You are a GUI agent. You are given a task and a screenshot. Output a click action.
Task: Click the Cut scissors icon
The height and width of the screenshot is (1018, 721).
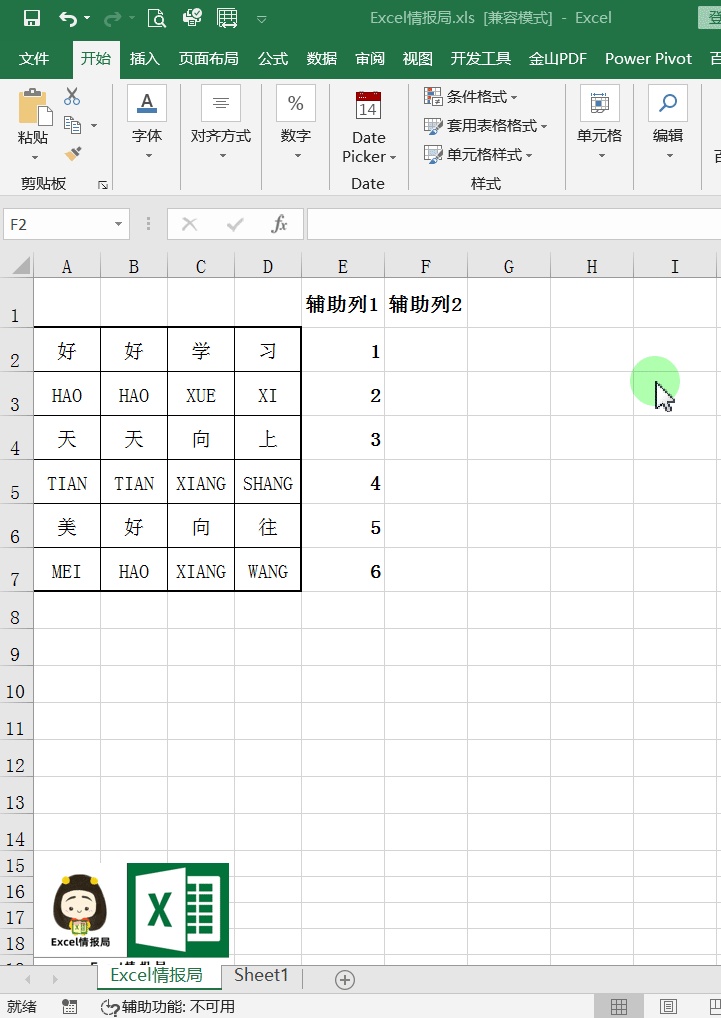(x=72, y=96)
